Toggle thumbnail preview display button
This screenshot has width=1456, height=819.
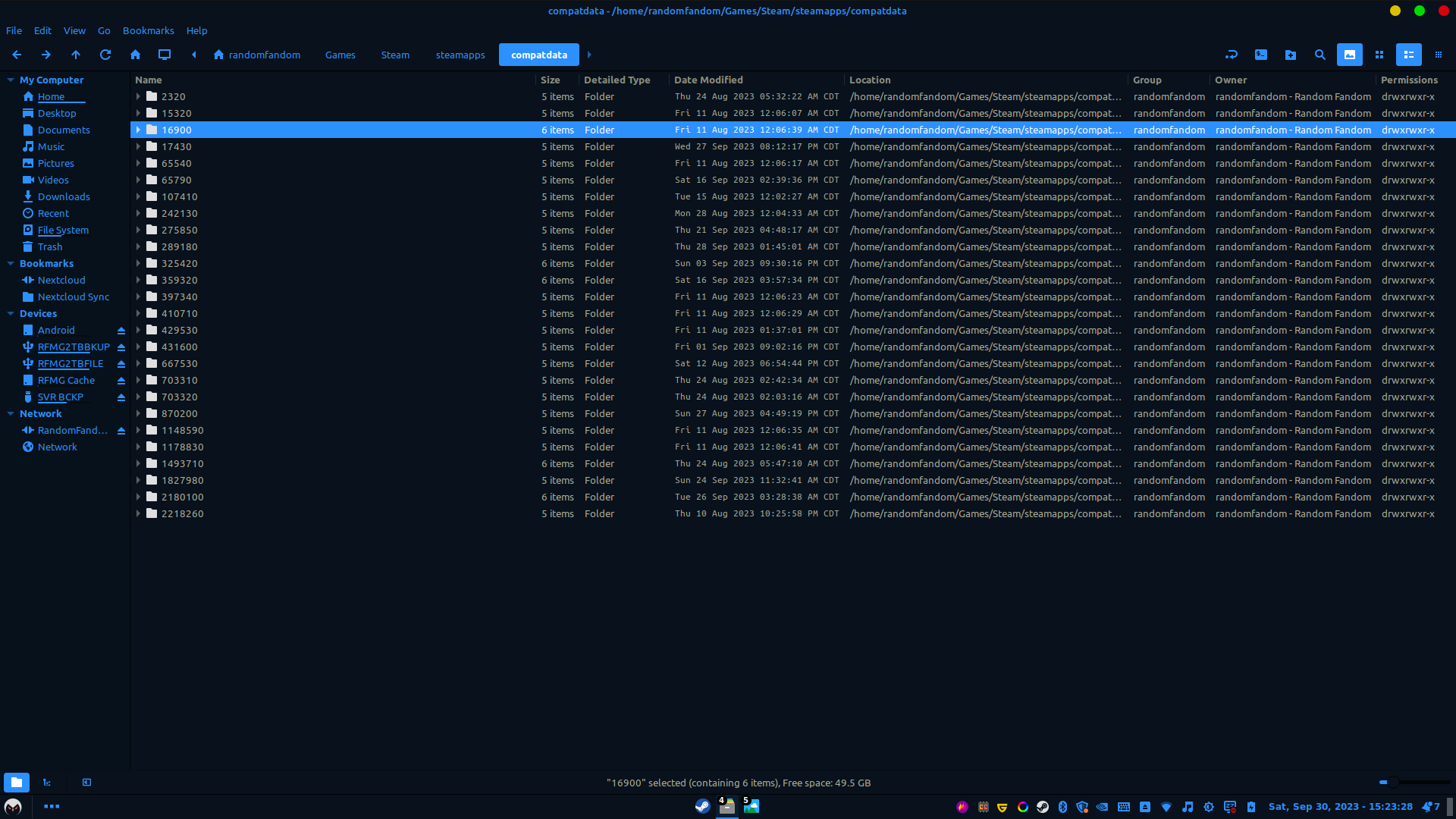[1350, 55]
